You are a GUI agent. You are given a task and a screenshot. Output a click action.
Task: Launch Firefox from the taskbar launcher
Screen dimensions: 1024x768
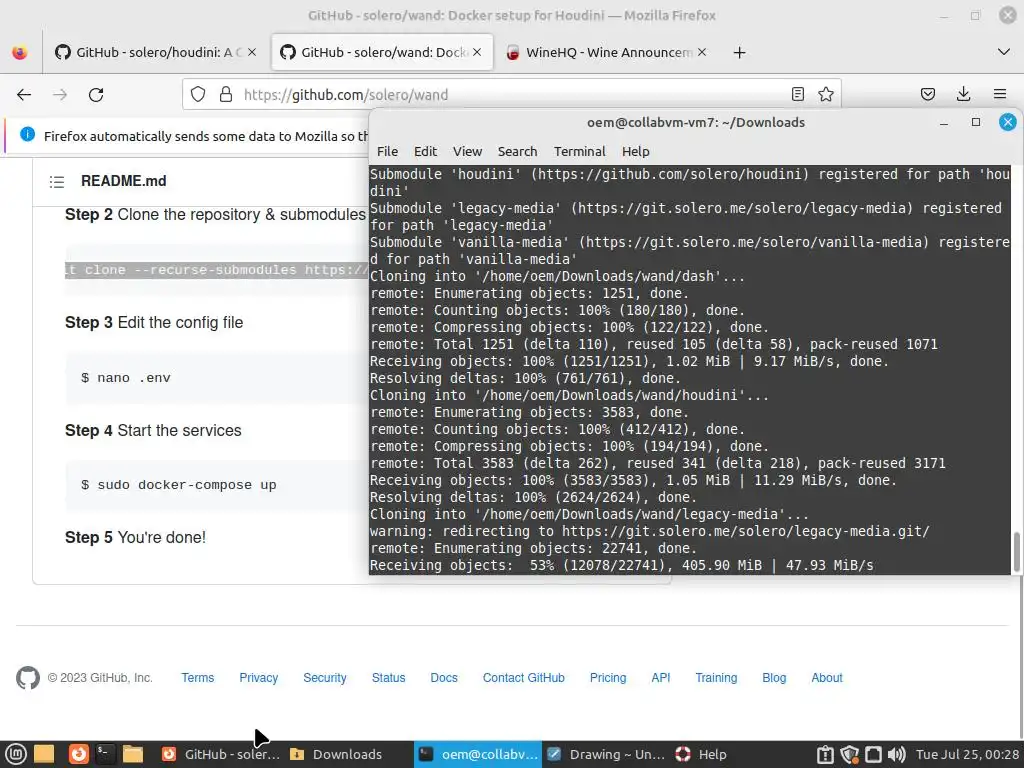point(78,754)
